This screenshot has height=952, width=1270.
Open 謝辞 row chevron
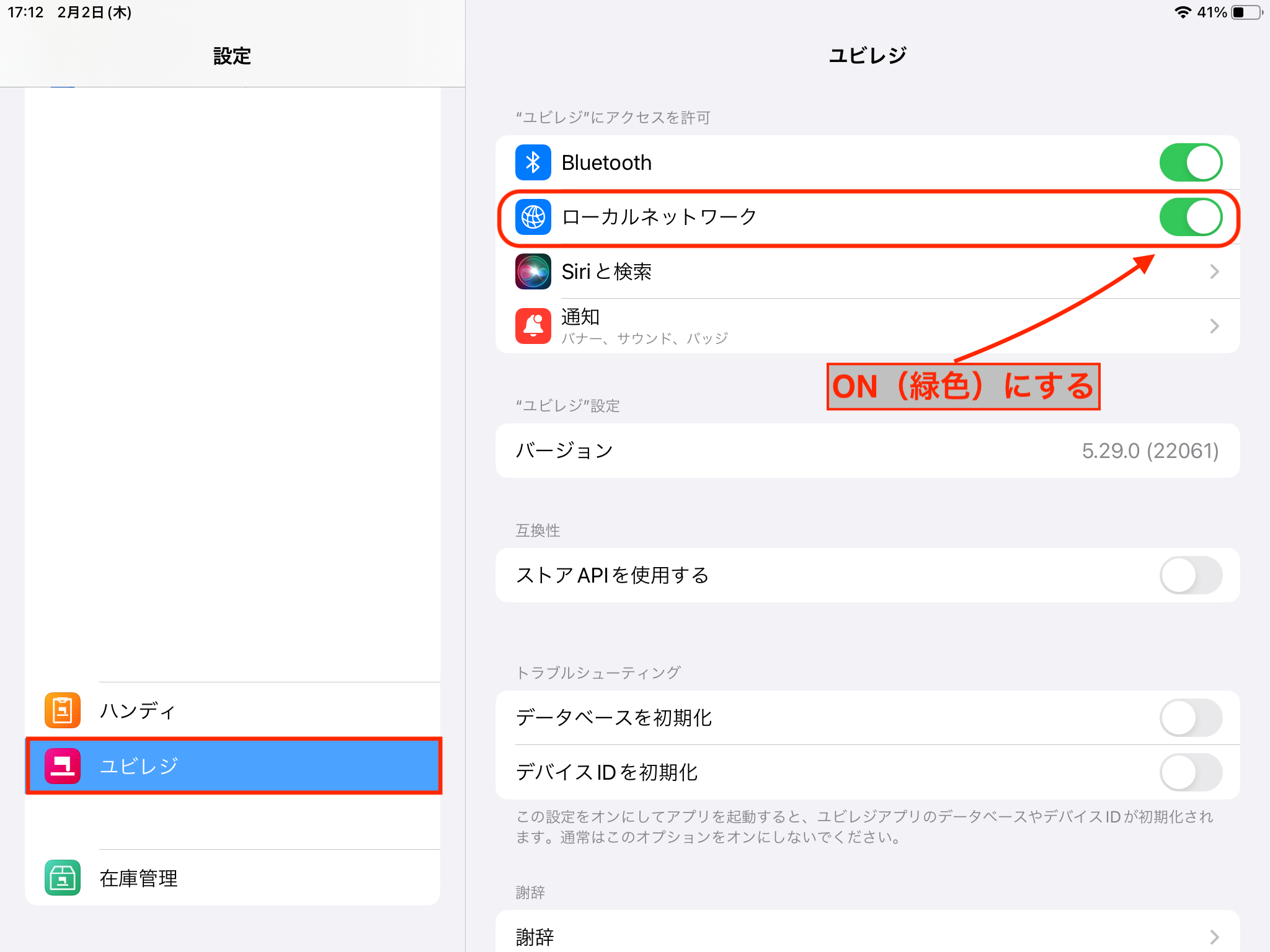coord(1214,937)
